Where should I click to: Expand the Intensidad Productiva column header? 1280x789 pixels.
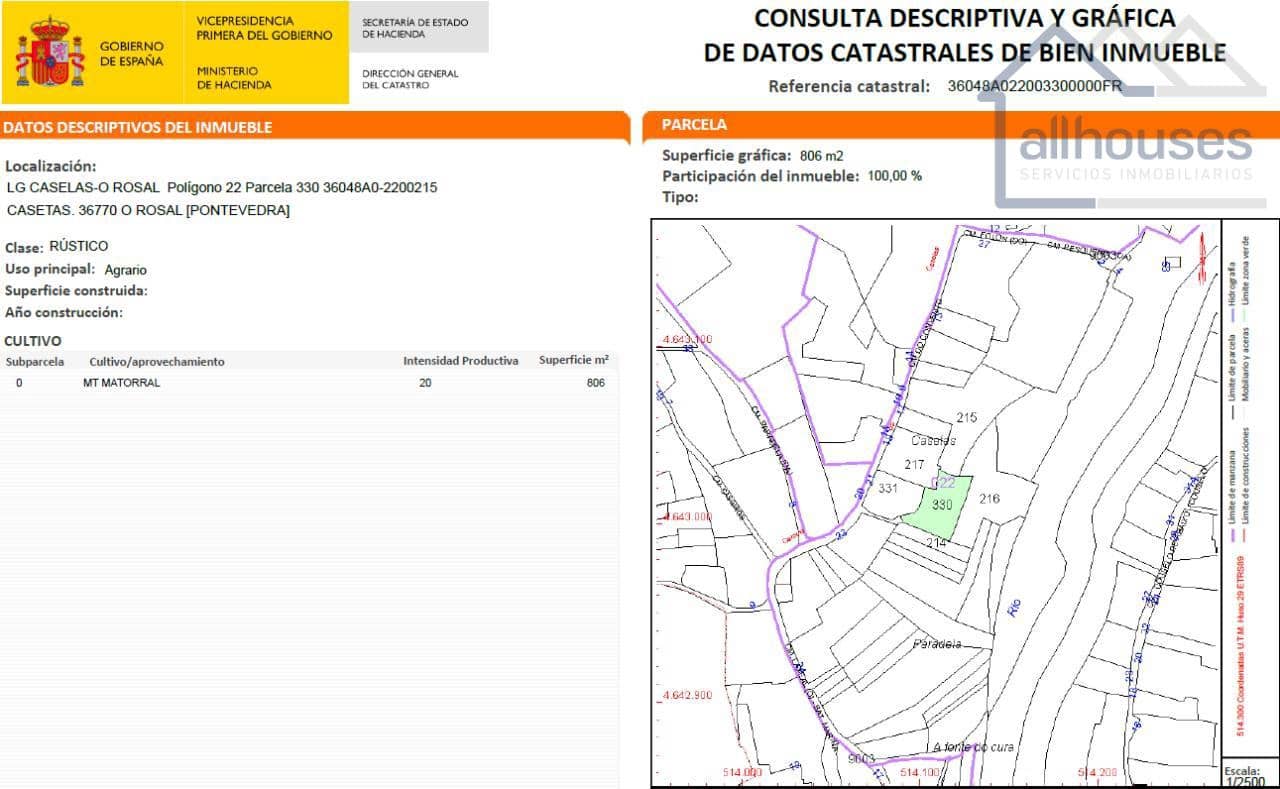[x=461, y=361]
